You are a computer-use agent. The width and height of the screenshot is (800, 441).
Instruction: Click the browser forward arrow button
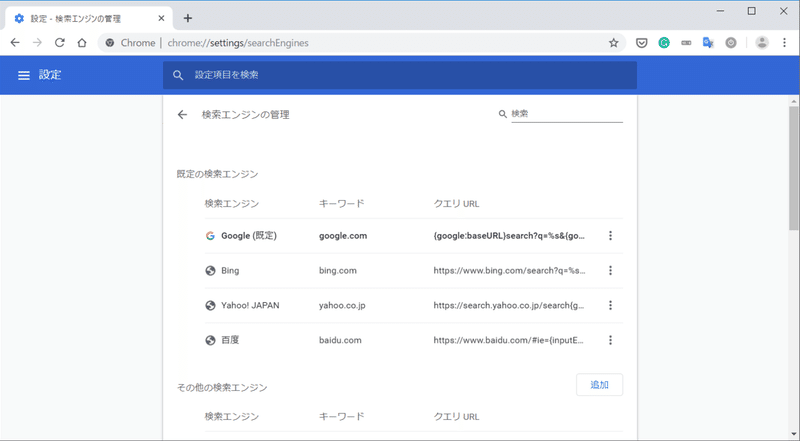tap(37, 43)
